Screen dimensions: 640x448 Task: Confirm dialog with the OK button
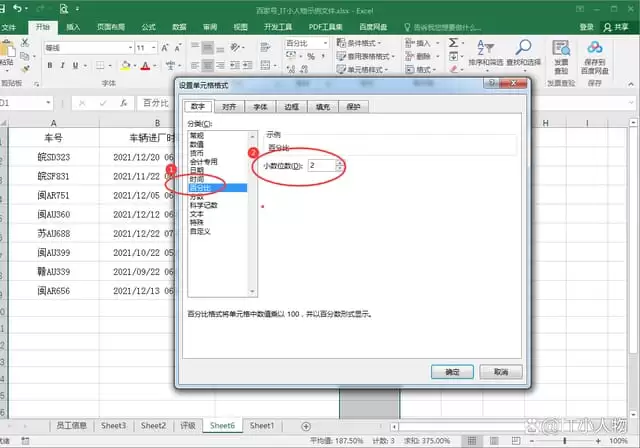[x=452, y=372]
